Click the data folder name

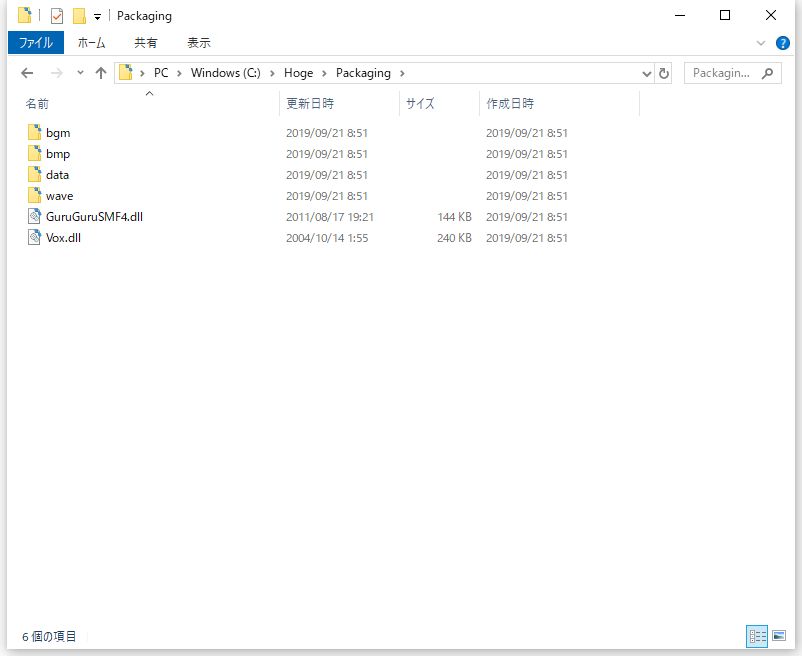(57, 175)
